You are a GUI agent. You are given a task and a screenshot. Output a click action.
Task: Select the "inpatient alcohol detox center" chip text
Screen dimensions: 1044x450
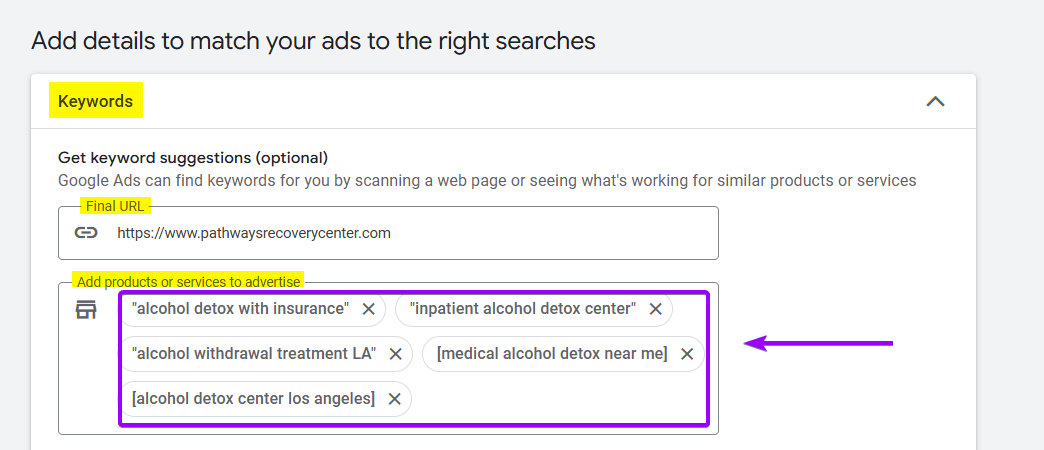tap(523, 309)
